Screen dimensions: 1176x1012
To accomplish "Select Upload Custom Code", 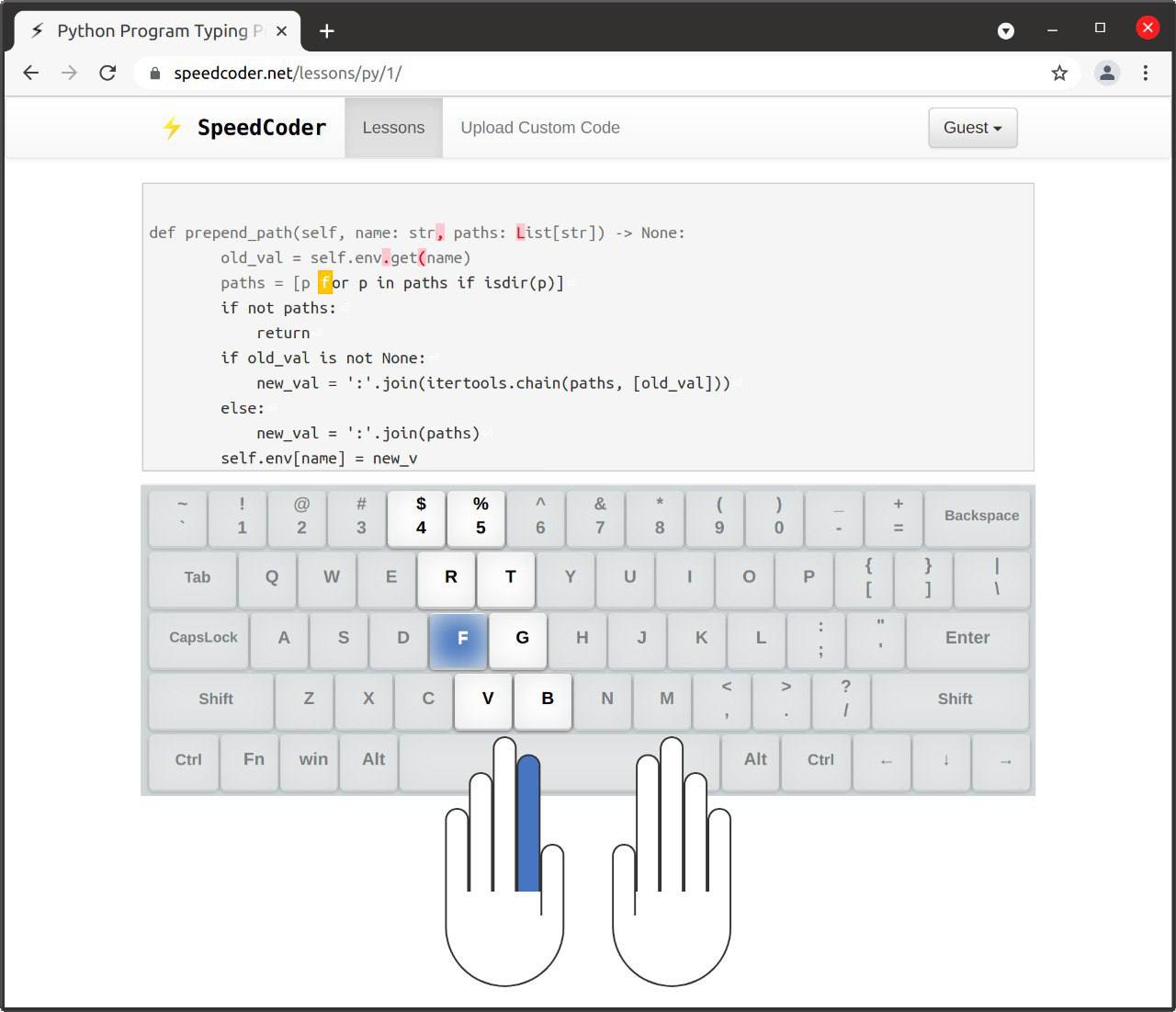I will click(x=539, y=128).
